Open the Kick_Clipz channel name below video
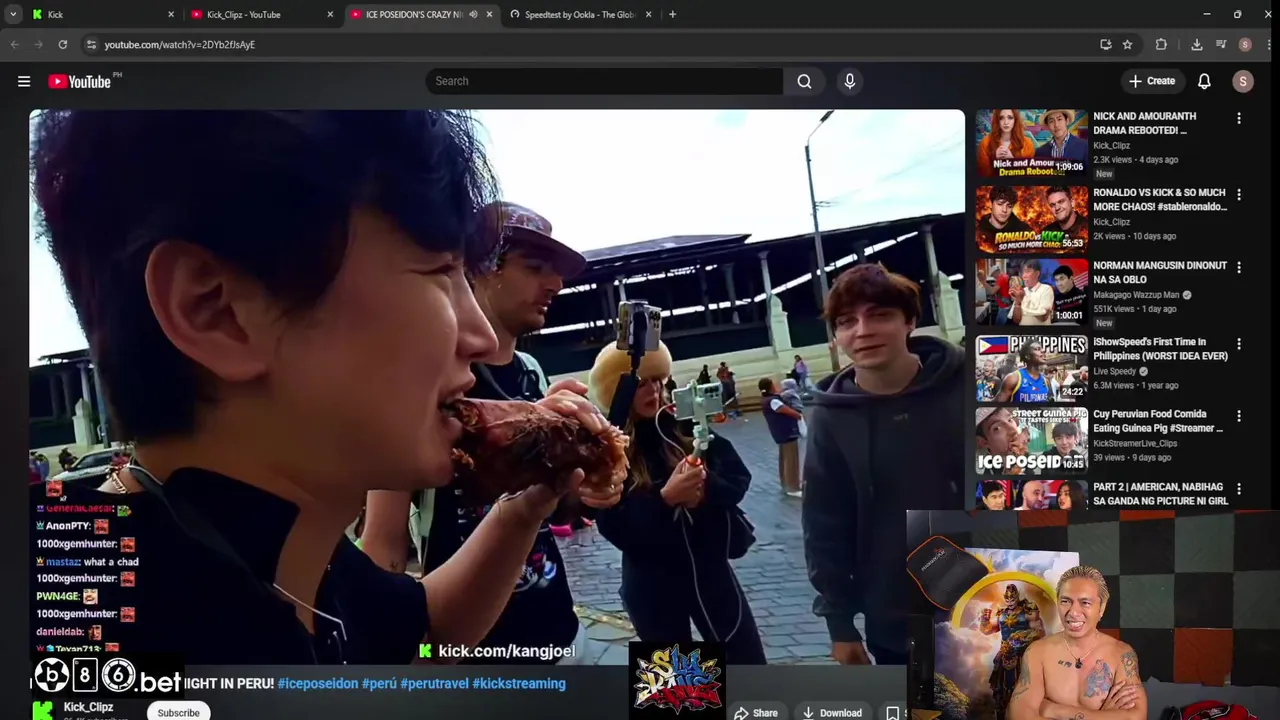The width and height of the screenshot is (1280, 720). pos(88,707)
